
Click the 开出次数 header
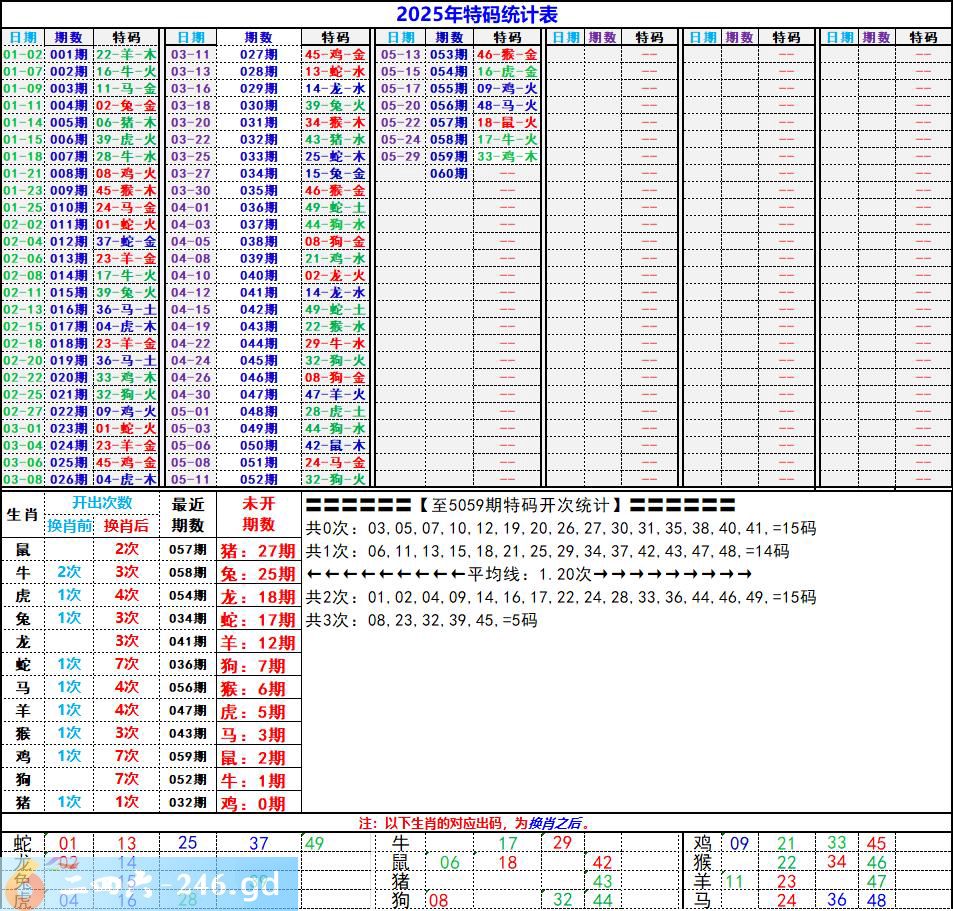click(101, 503)
